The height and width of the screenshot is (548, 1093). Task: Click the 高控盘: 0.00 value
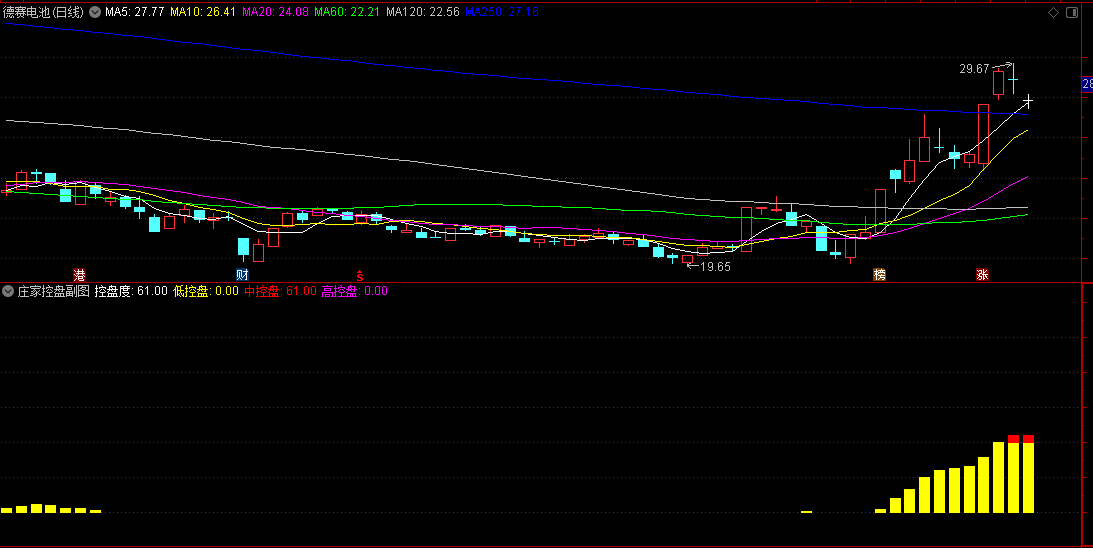[x=355, y=291]
